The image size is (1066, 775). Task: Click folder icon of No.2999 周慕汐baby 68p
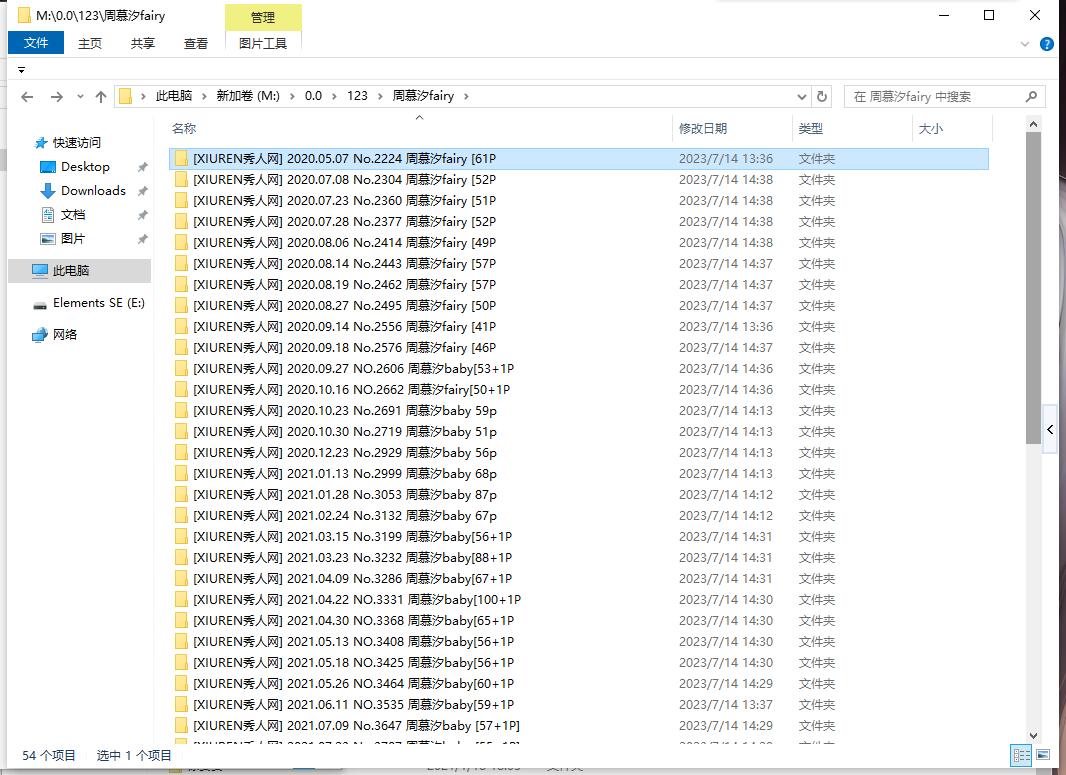pyautogui.click(x=181, y=474)
